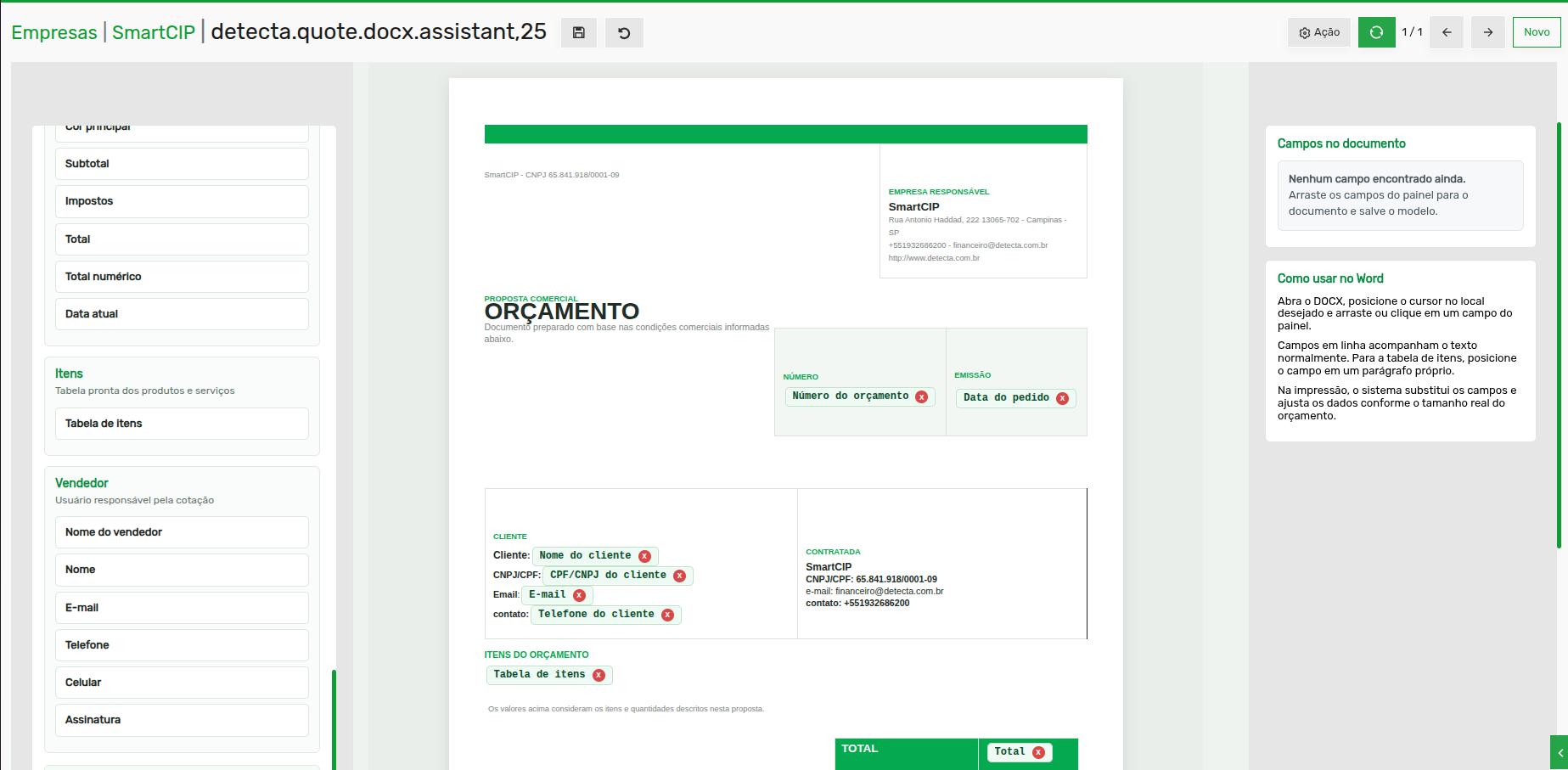The width and height of the screenshot is (1568, 770).
Task: Click the model title detecta.quote.docx.assistant,25
Action: (379, 31)
